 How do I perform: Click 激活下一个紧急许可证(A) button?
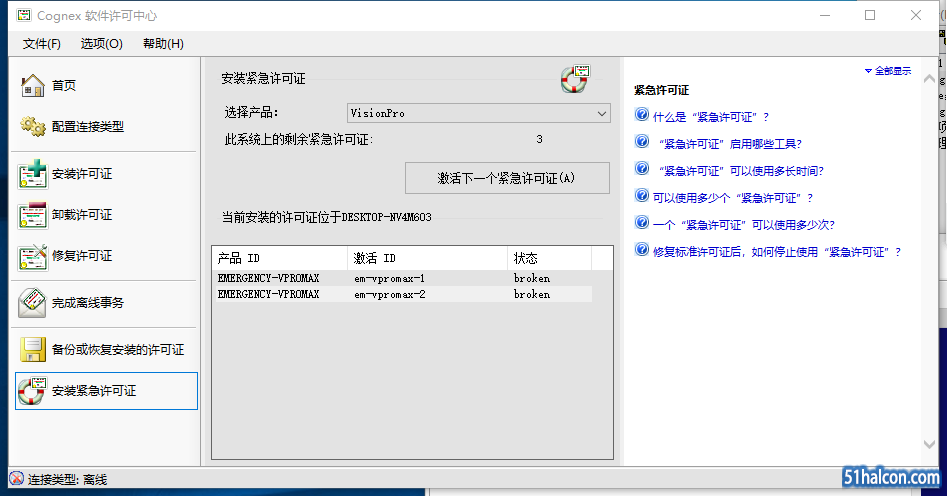point(507,178)
